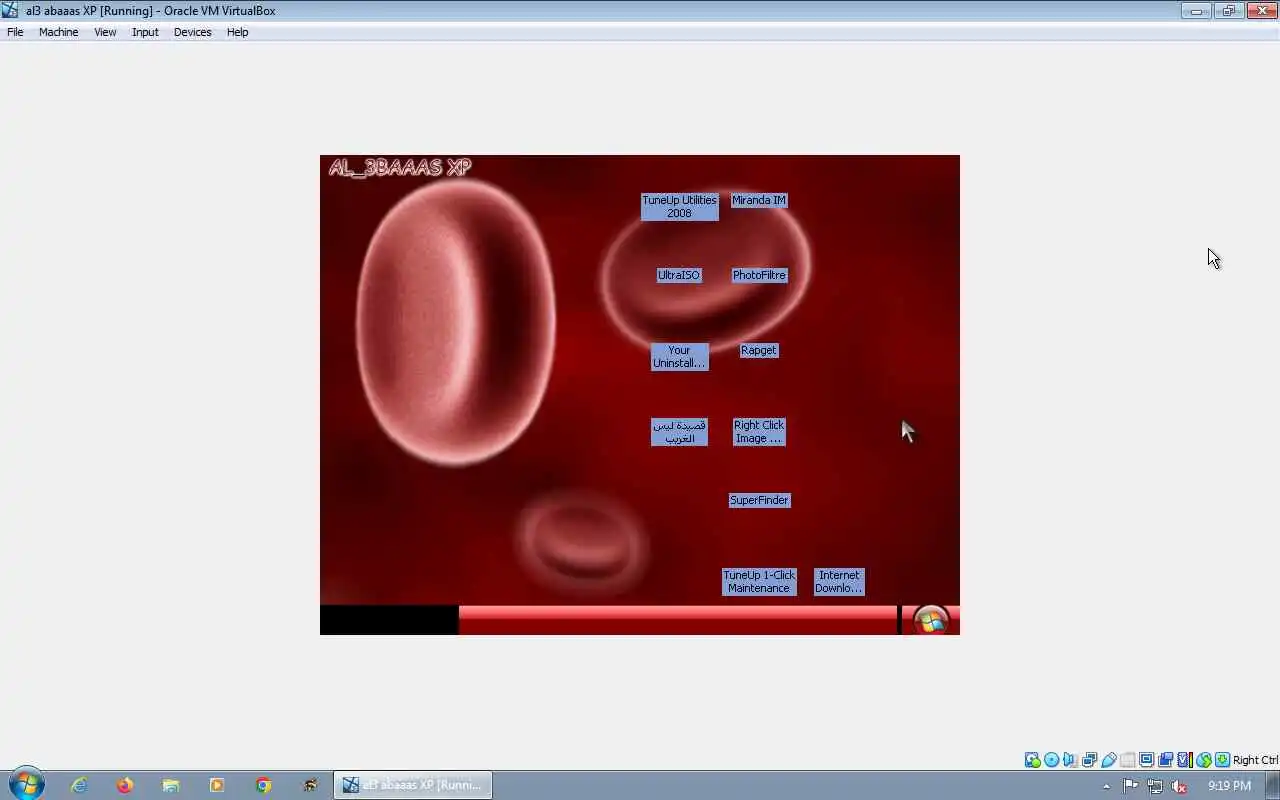Click the 9:19 PM clock
1280x800 pixels.
(x=1229, y=786)
